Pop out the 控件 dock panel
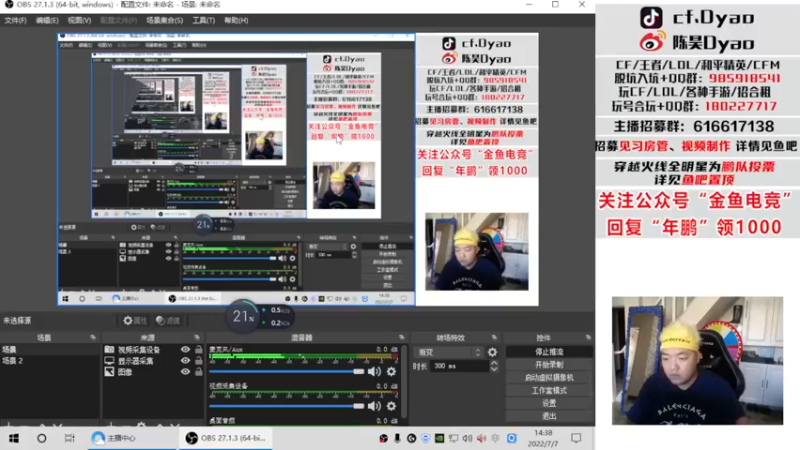The image size is (800, 450). (588, 337)
